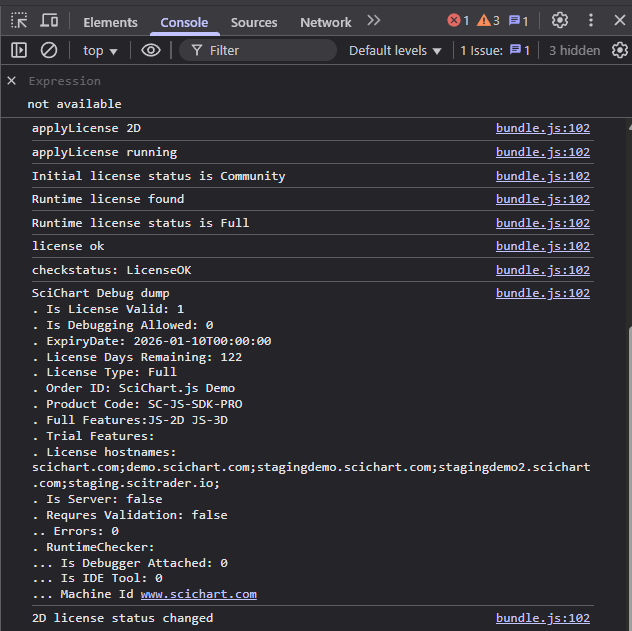The height and width of the screenshot is (631, 632).
Task: Click the 3 hidden messages label
Action: [x=574, y=51]
